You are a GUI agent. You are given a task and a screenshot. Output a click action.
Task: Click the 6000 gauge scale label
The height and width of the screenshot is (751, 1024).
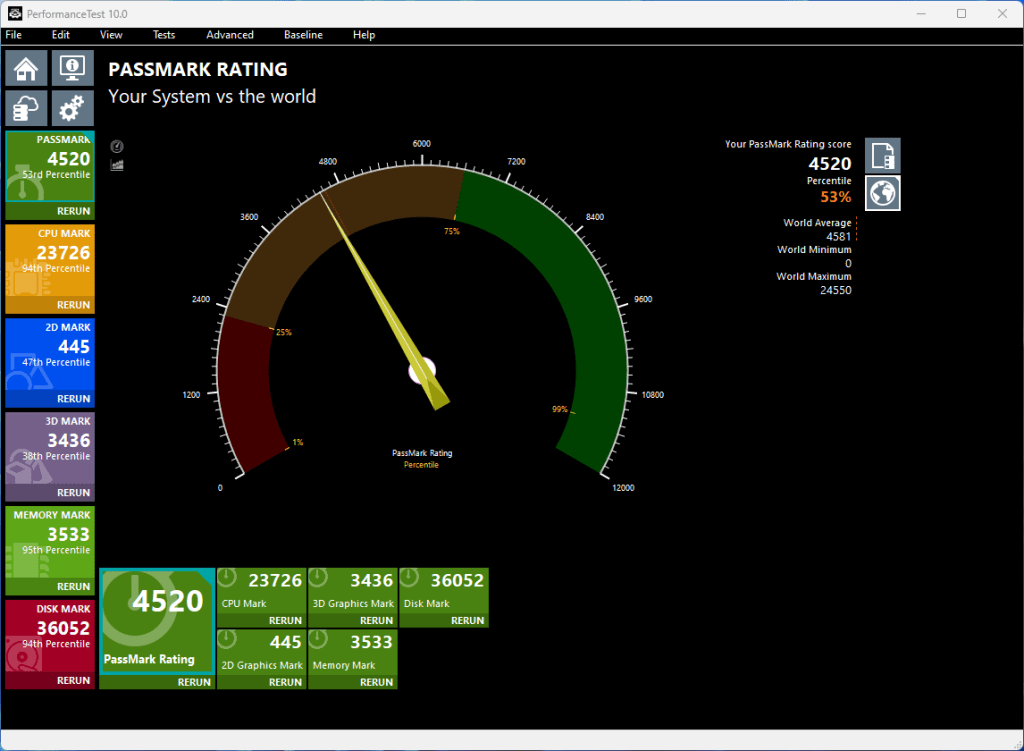422,144
